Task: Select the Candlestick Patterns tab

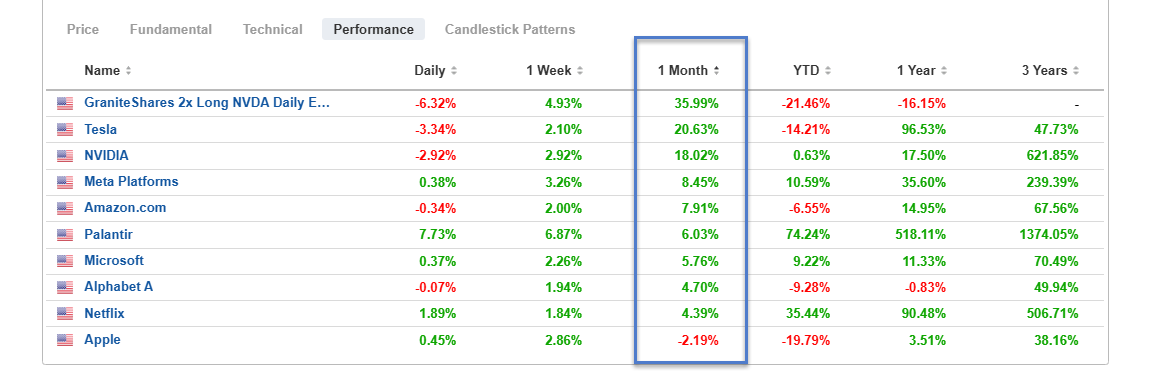Action: (510, 29)
